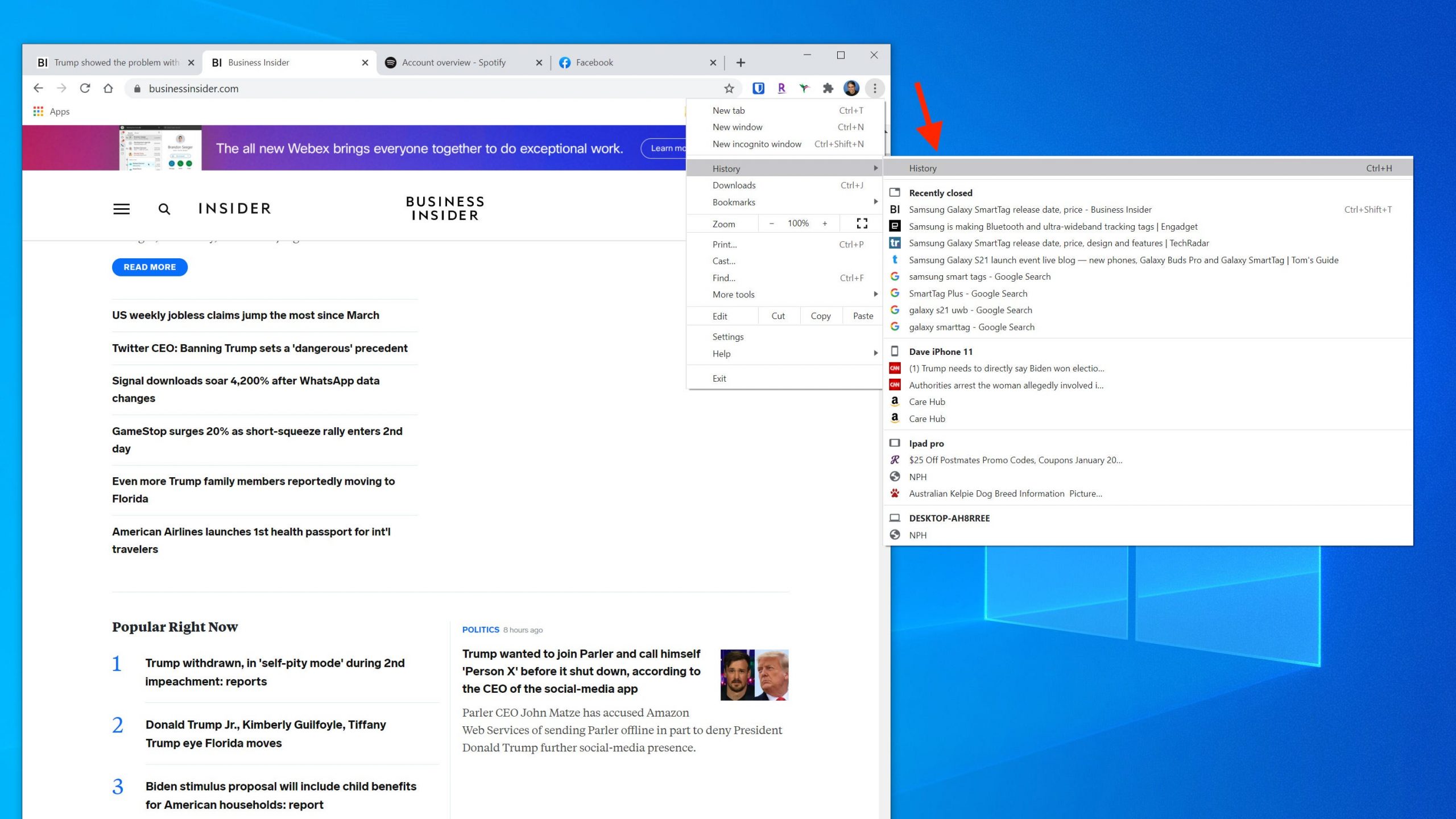Screen dimensions: 1456x819
Task: Reopen galaxy s21 uwb Google Search
Action: click(x=1148, y=310)
